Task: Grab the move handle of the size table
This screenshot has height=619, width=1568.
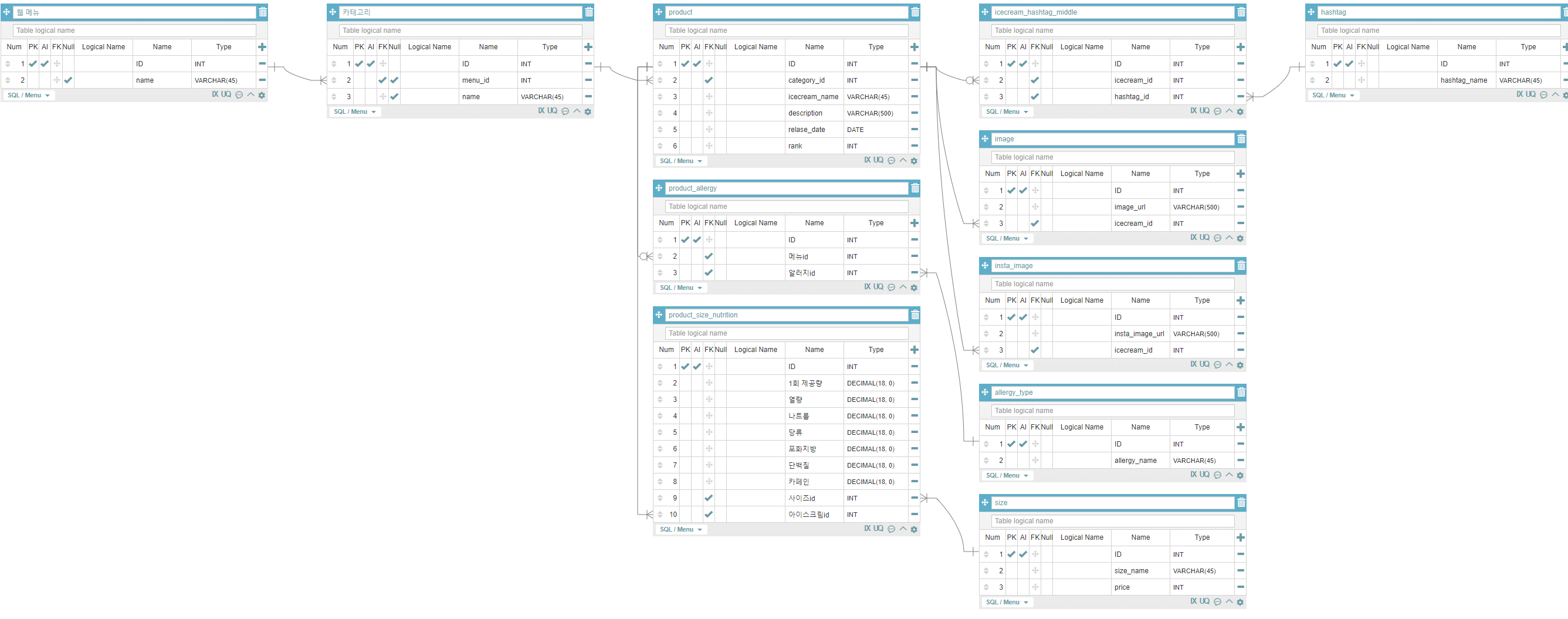Action: (985, 502)
